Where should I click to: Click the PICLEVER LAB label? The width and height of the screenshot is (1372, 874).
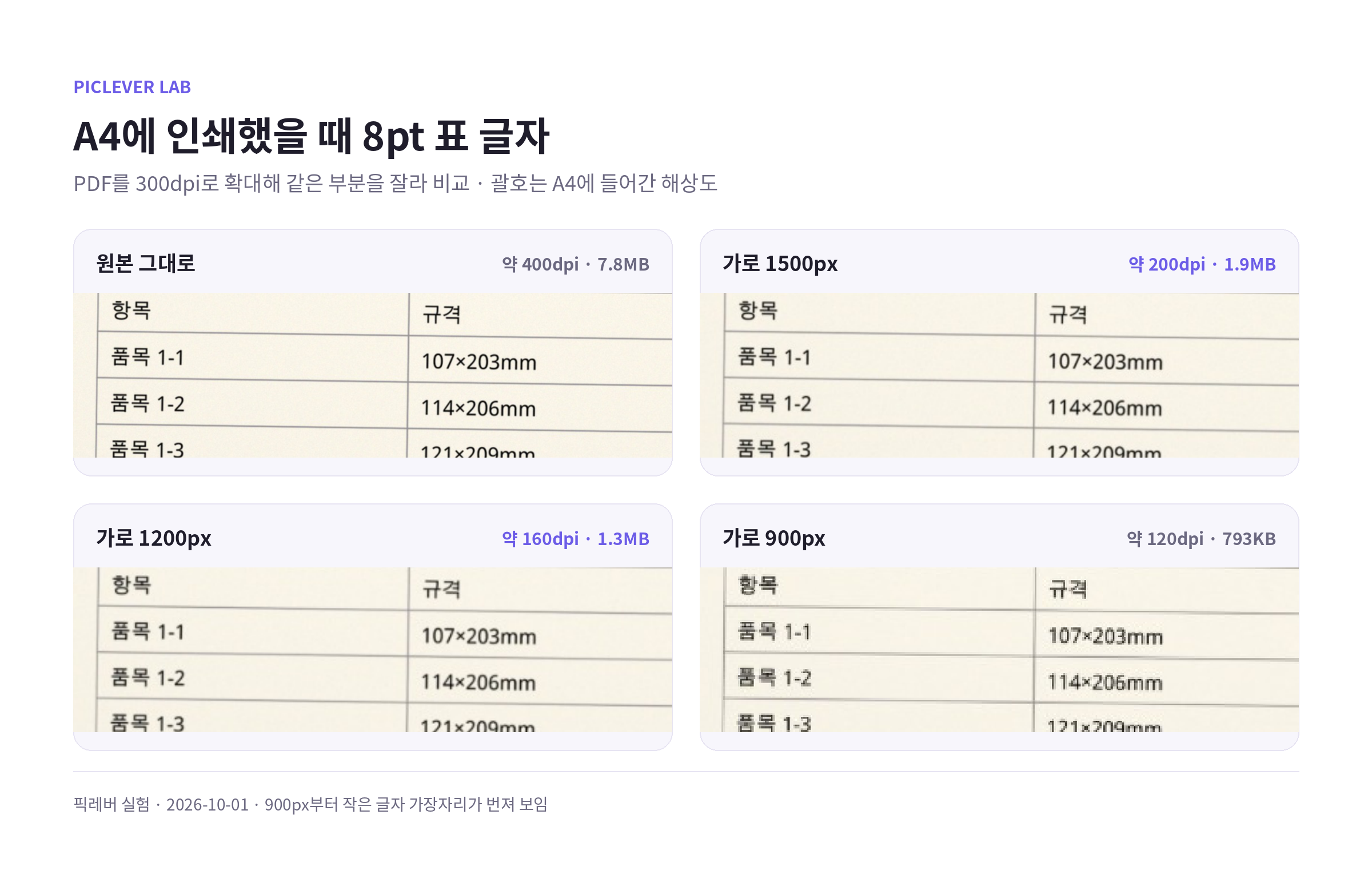(132, 87)
